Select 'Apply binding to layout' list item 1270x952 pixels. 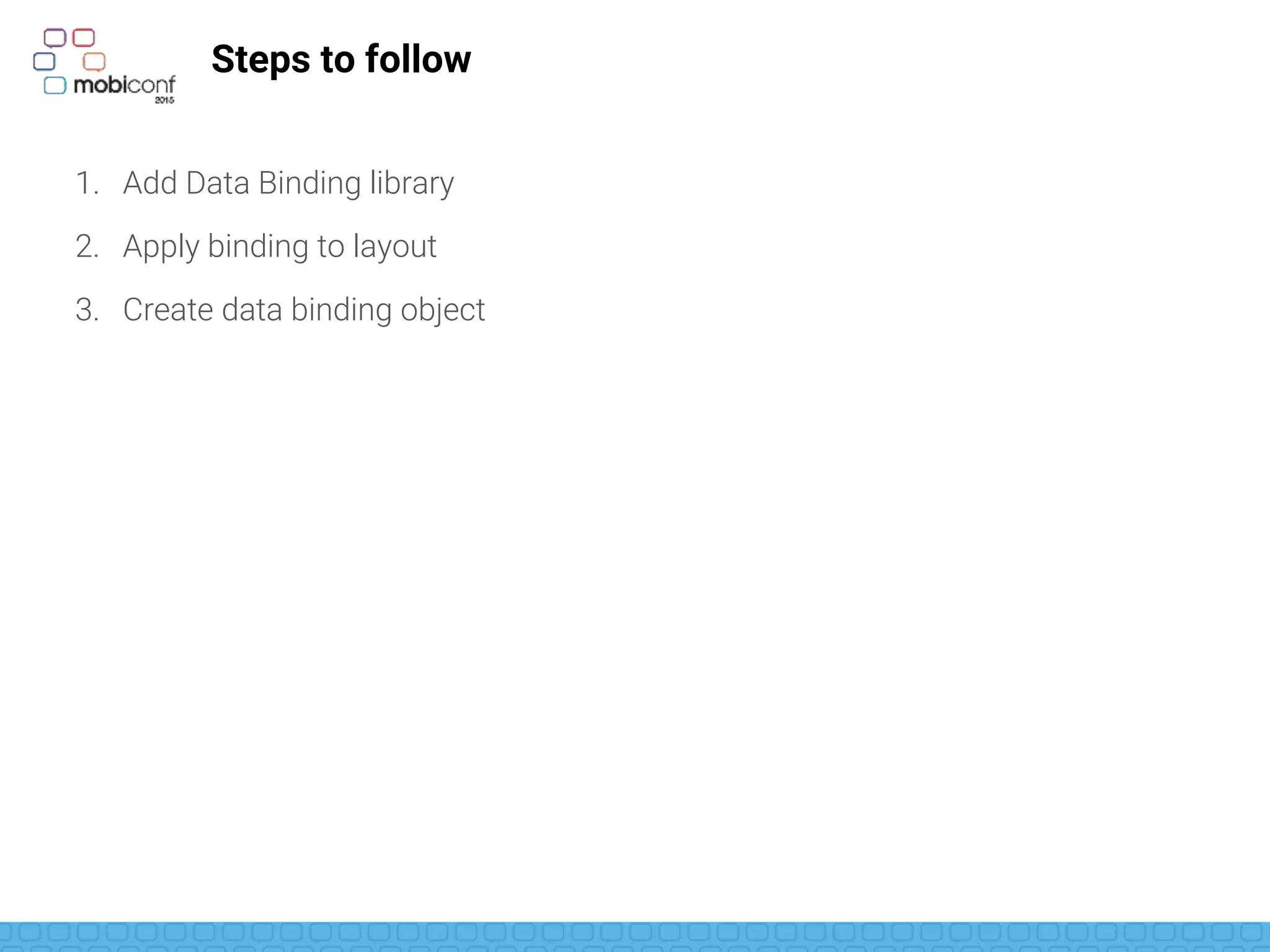[x=280, y=247]
